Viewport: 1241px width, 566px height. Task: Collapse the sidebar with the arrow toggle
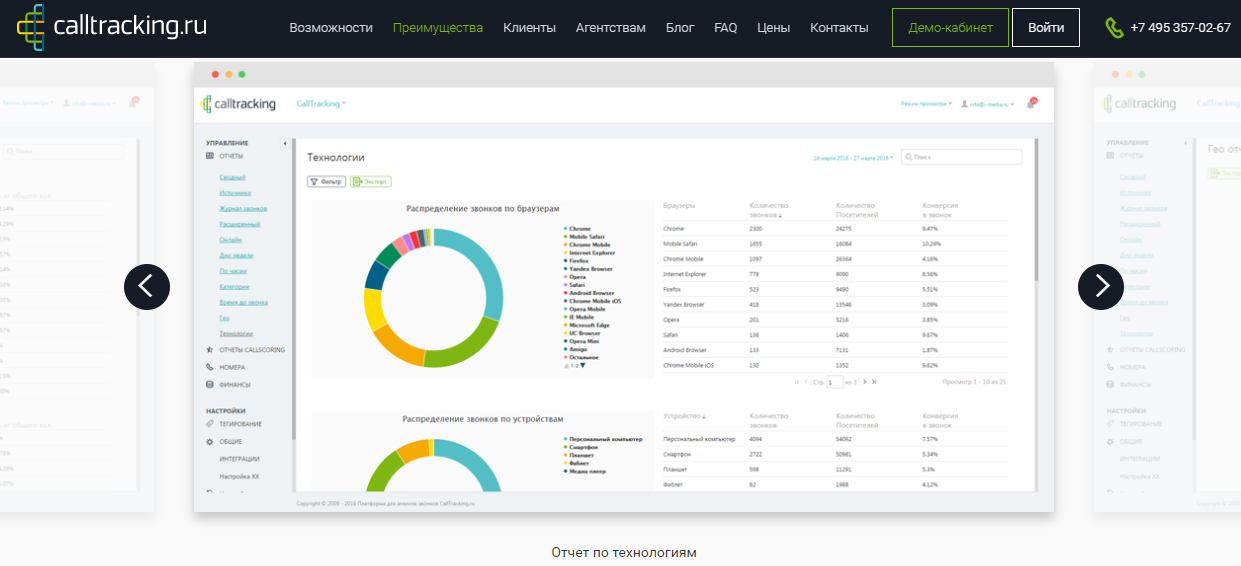point(285,144)
